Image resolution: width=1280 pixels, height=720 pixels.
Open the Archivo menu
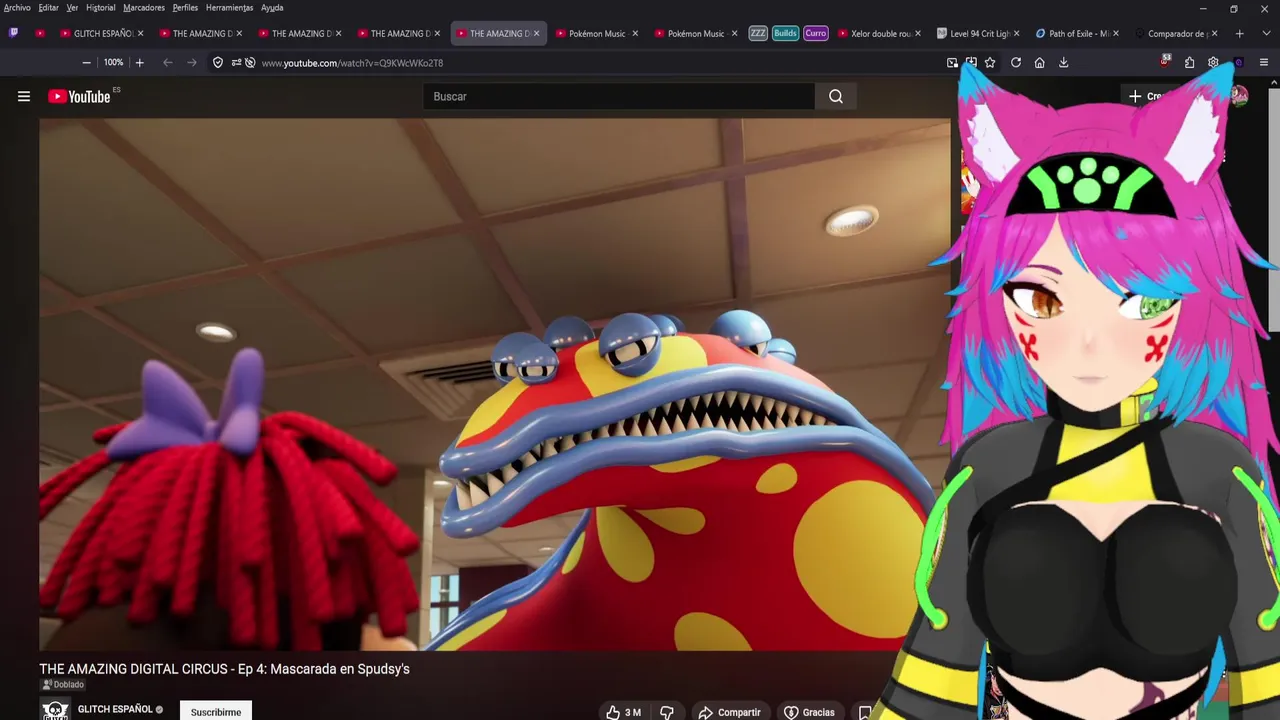(x=17, y=7)
